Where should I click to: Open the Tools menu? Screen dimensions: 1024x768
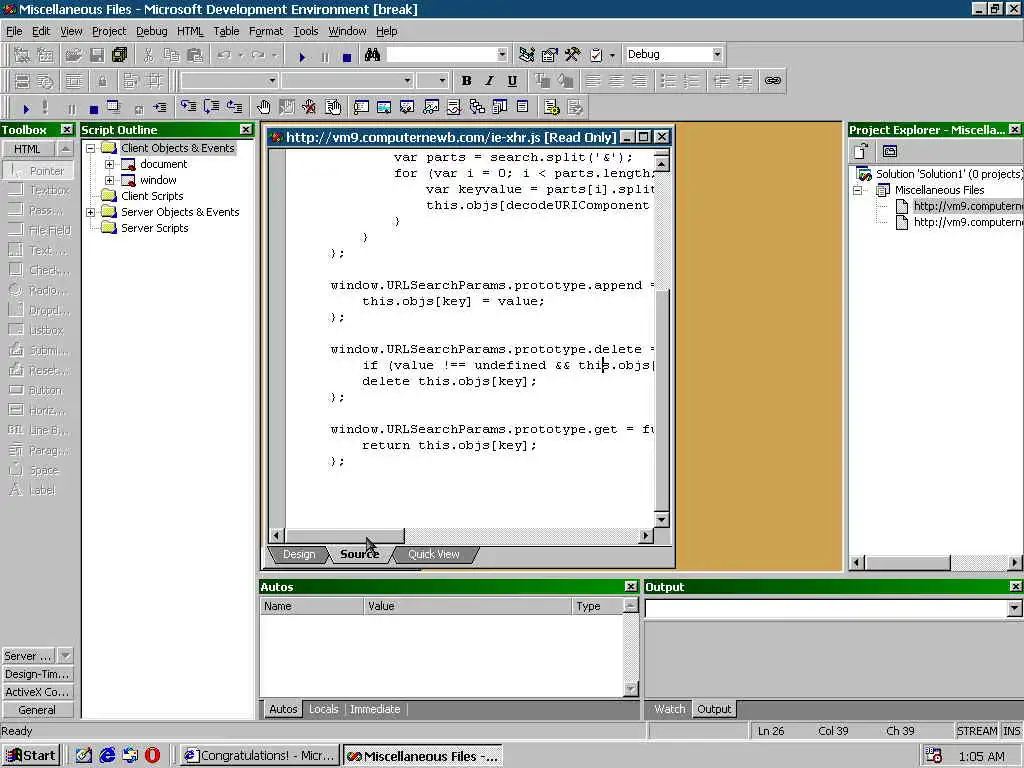tap(306, 31)
